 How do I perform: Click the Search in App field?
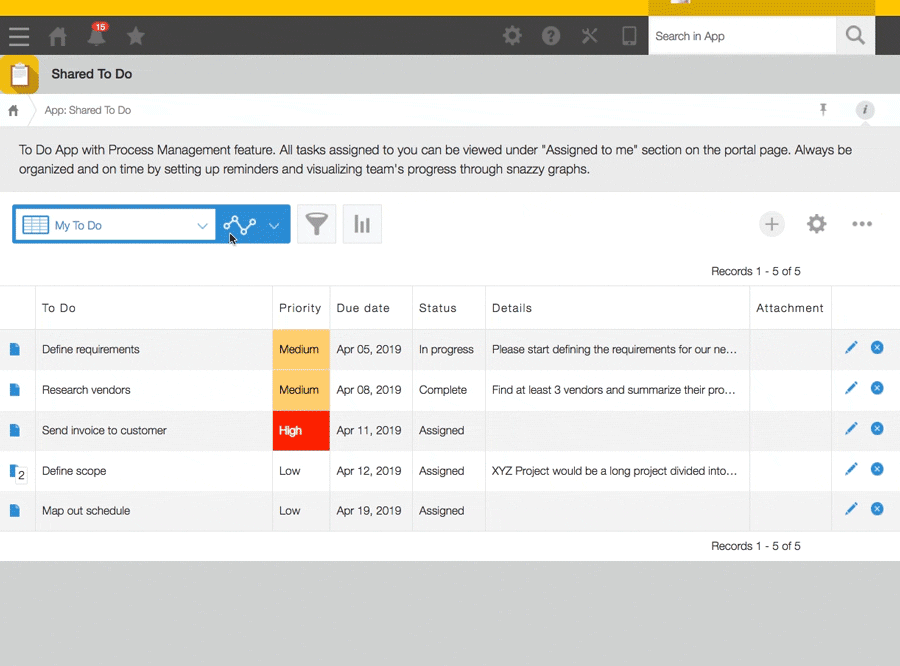(741, 36)
